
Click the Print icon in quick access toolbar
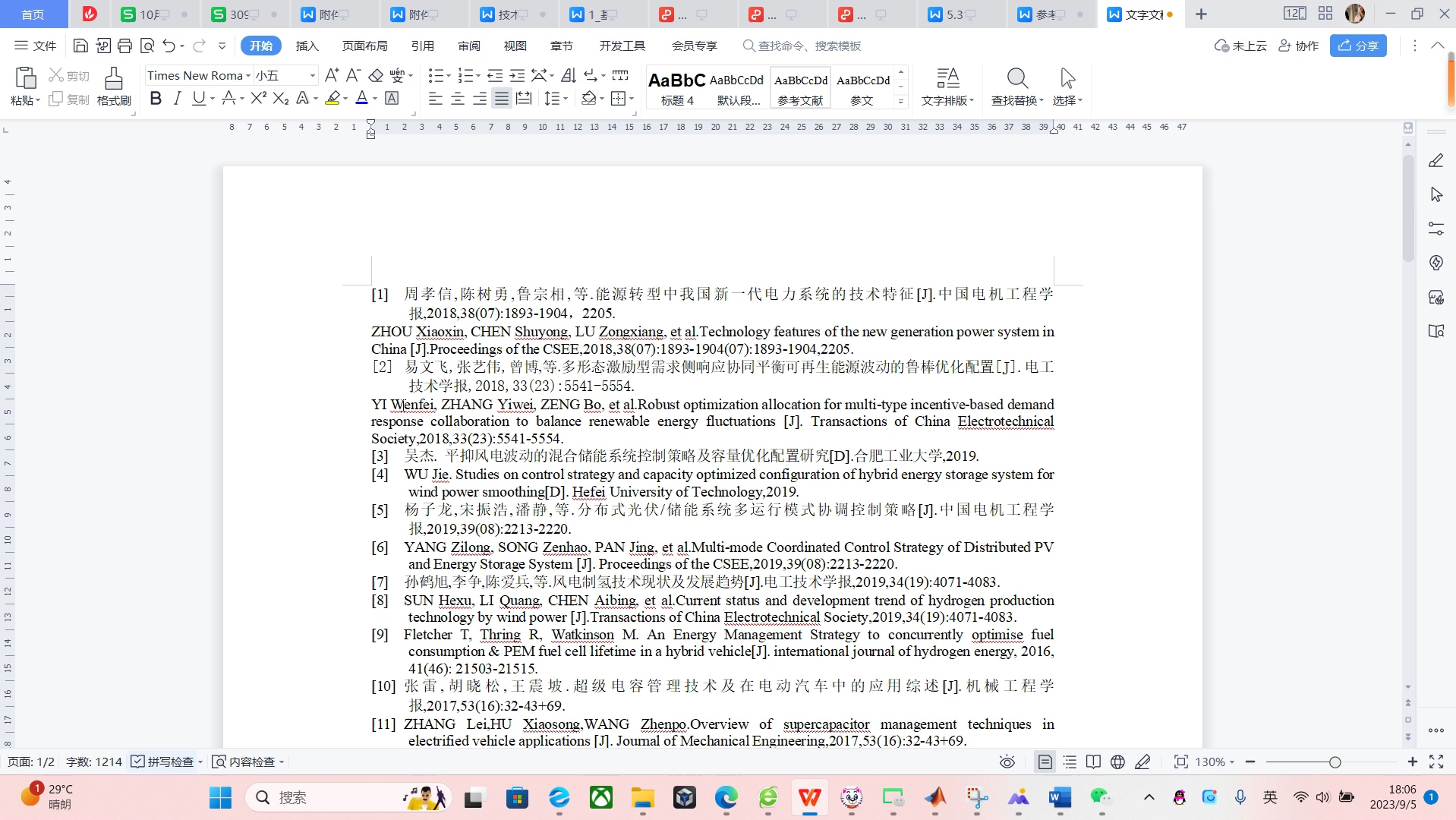(125, 46)
